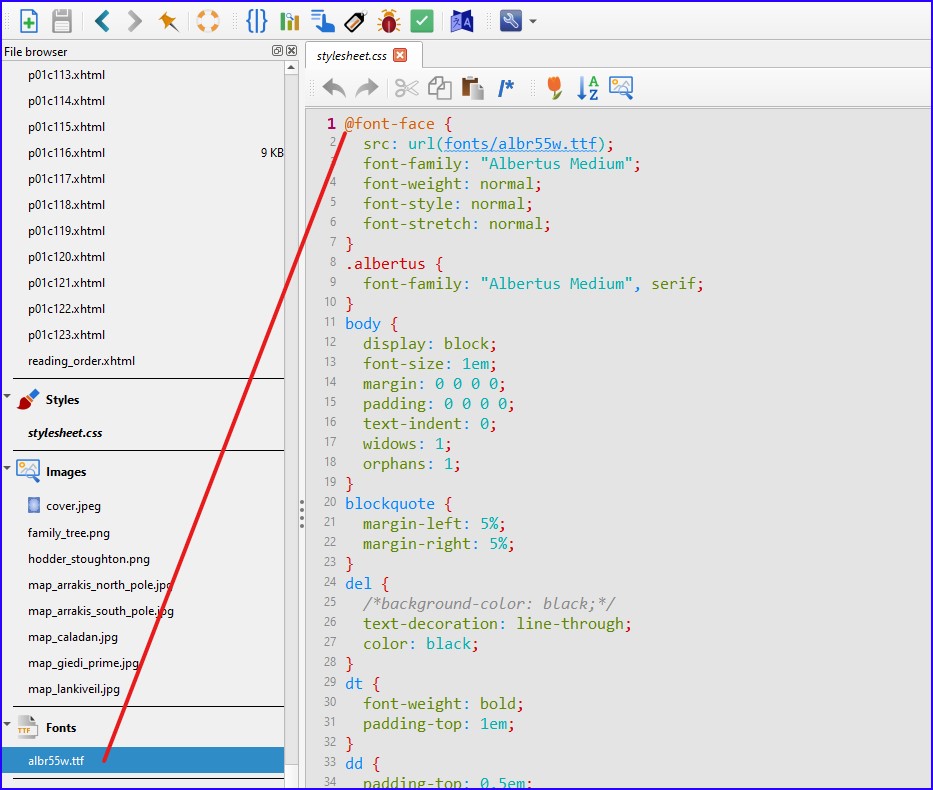This screenshot has height=790, width=933.
Task: Collapse the Images section in file browser
Action: (x=8, y=468)
